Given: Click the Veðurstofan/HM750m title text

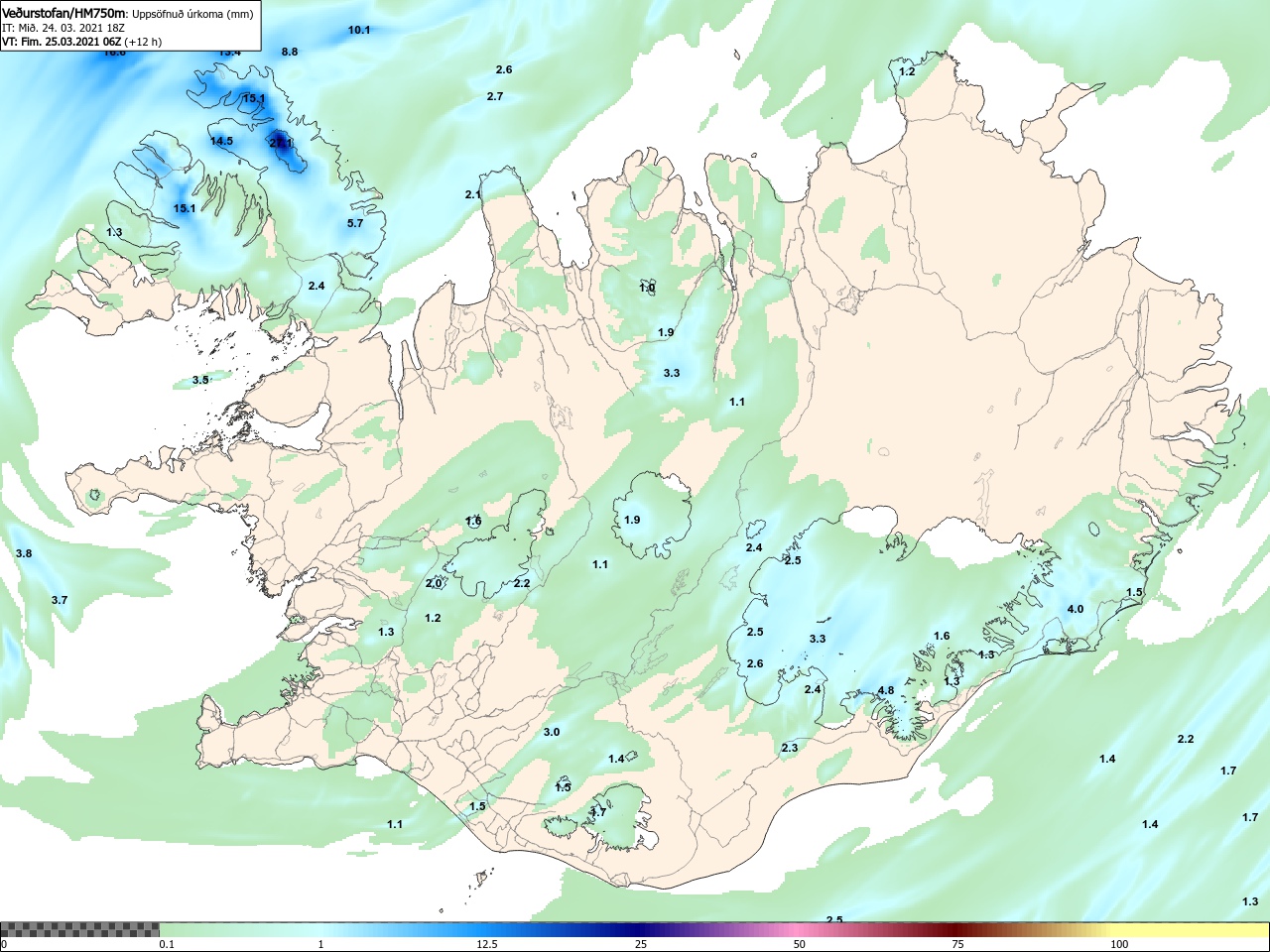Looking at the screenshot, I should (64, 13).
